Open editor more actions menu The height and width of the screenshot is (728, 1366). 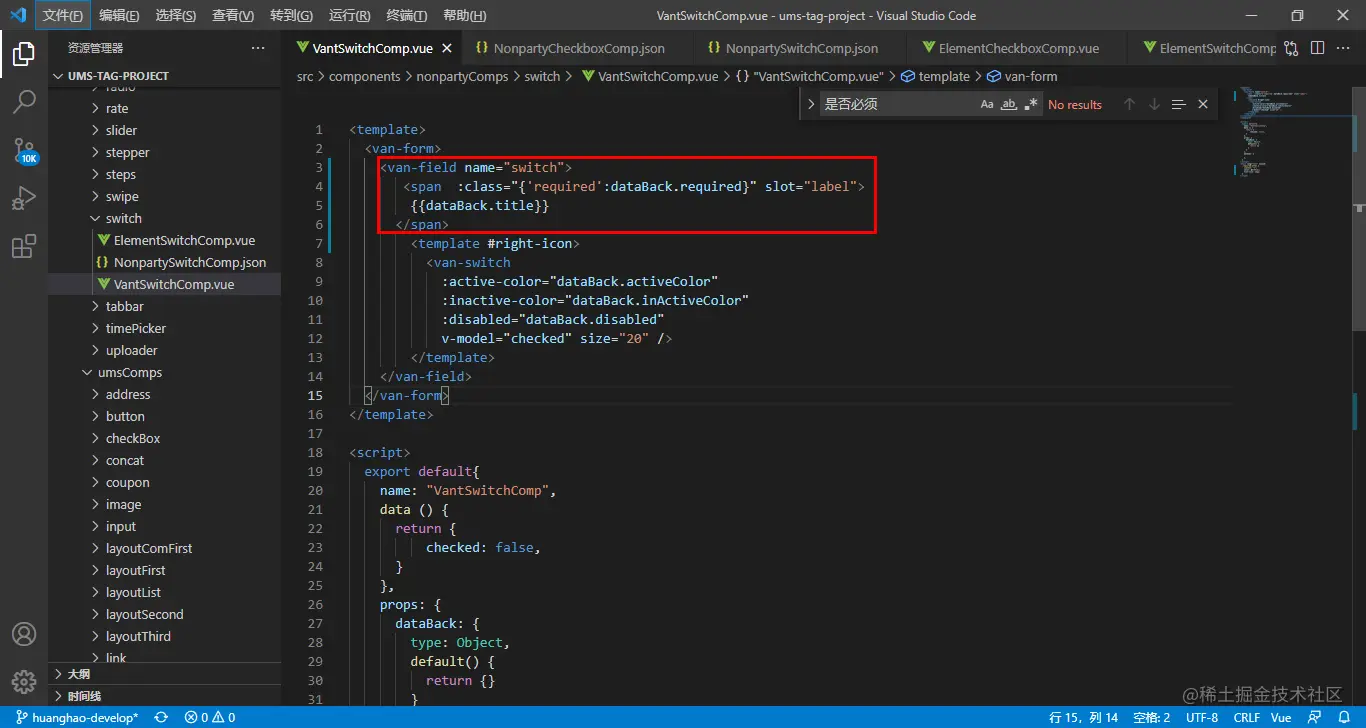coord(1344,48)
